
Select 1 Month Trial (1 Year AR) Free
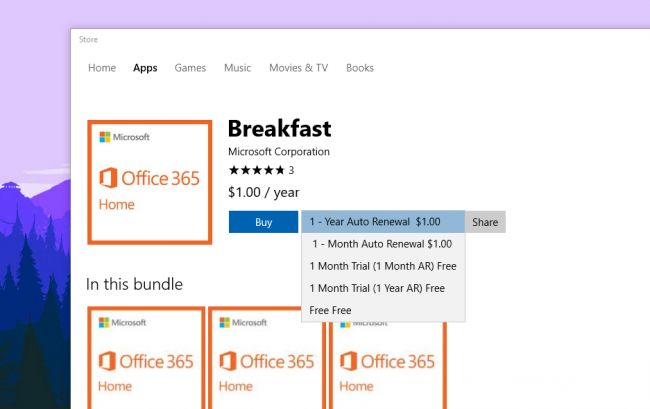[x=383, y=288]
